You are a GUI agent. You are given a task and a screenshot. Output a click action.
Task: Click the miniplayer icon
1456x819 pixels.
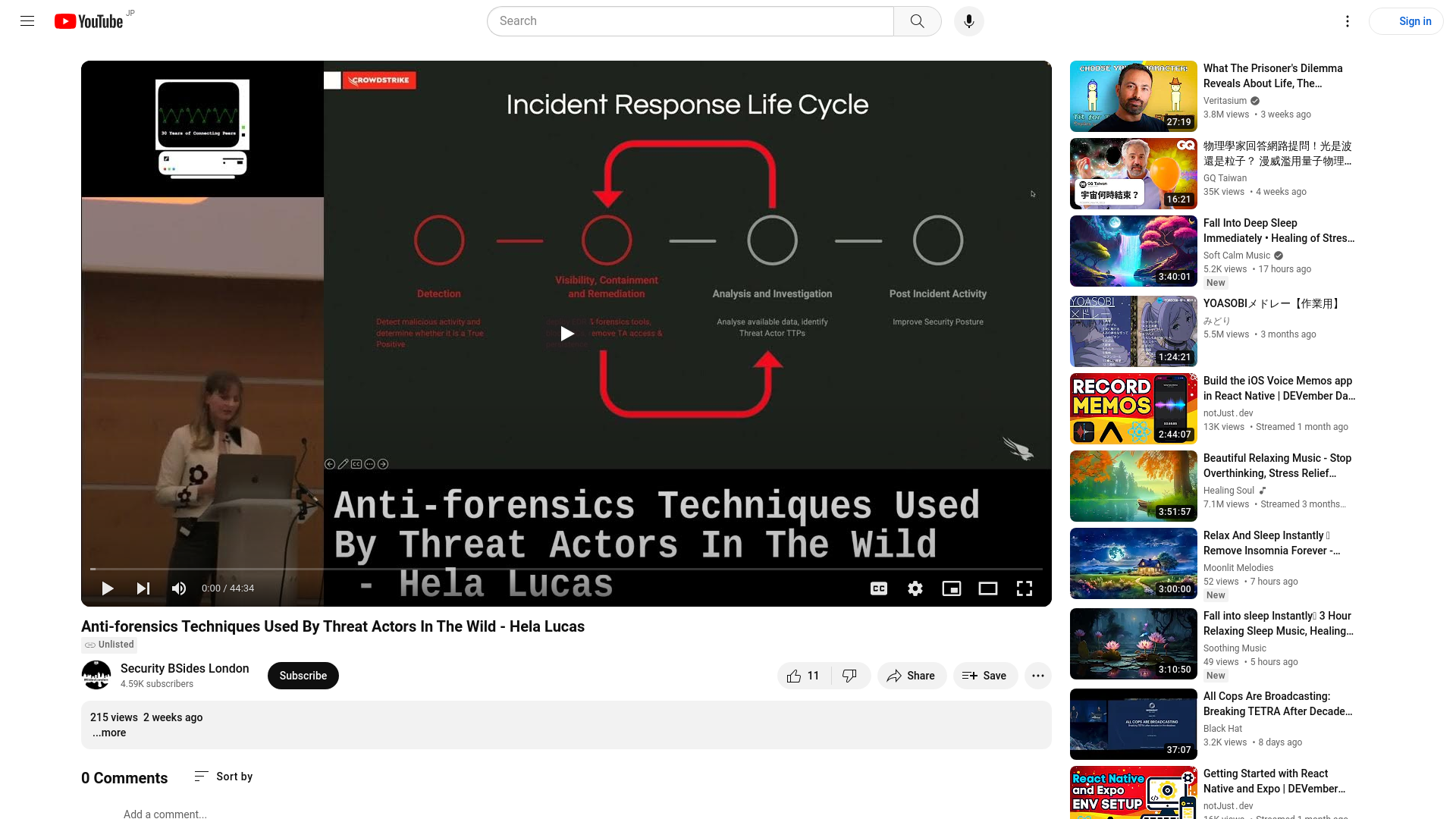point(951,588)
